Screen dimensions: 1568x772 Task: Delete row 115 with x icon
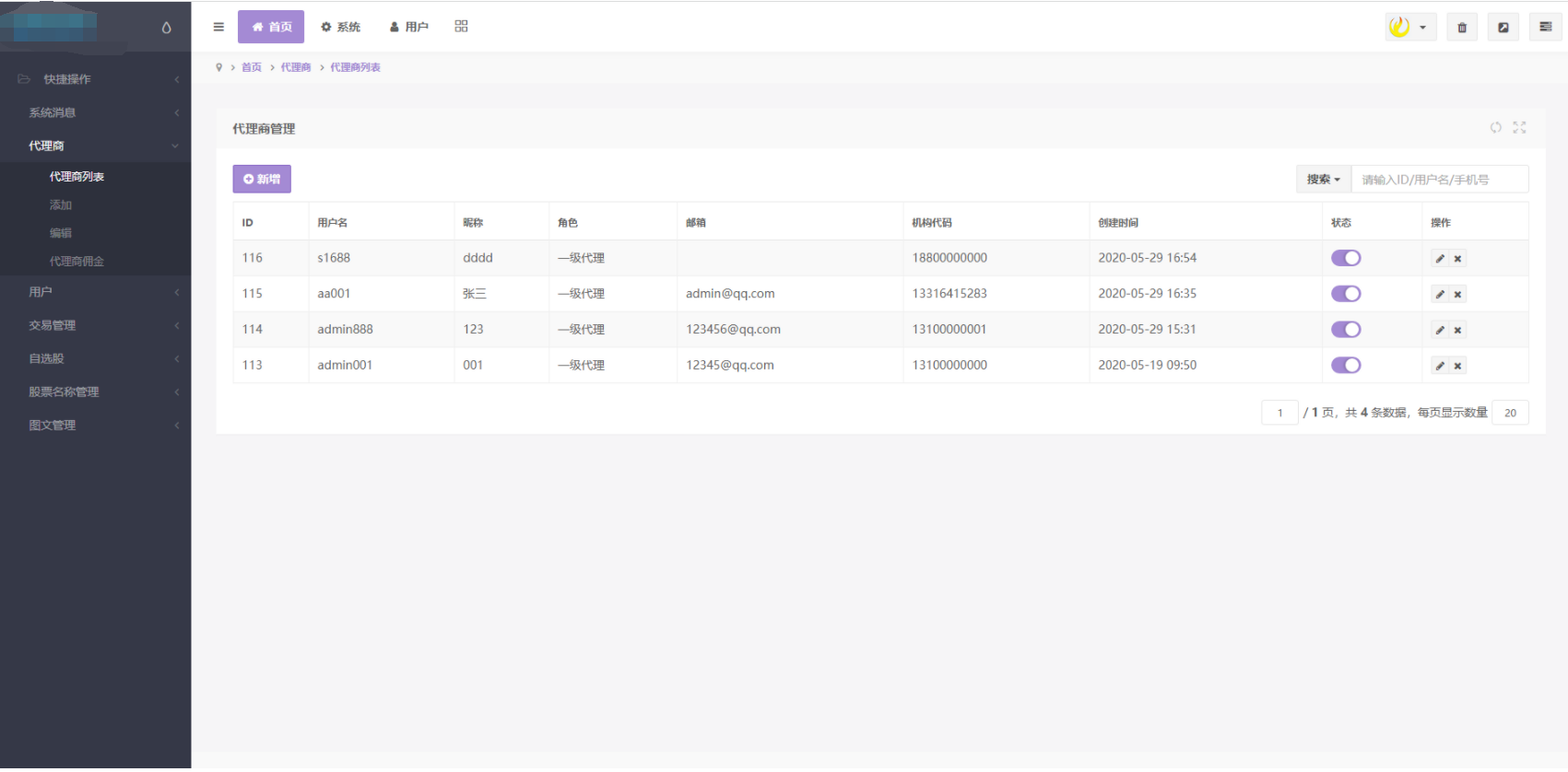point(1458,295)
